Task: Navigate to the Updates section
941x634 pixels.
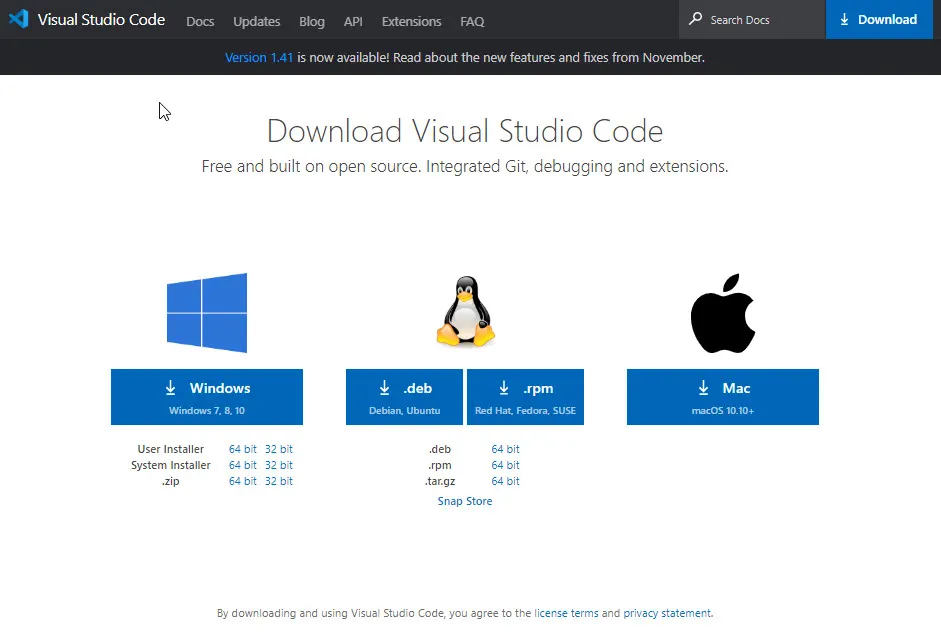Action: 256,21
